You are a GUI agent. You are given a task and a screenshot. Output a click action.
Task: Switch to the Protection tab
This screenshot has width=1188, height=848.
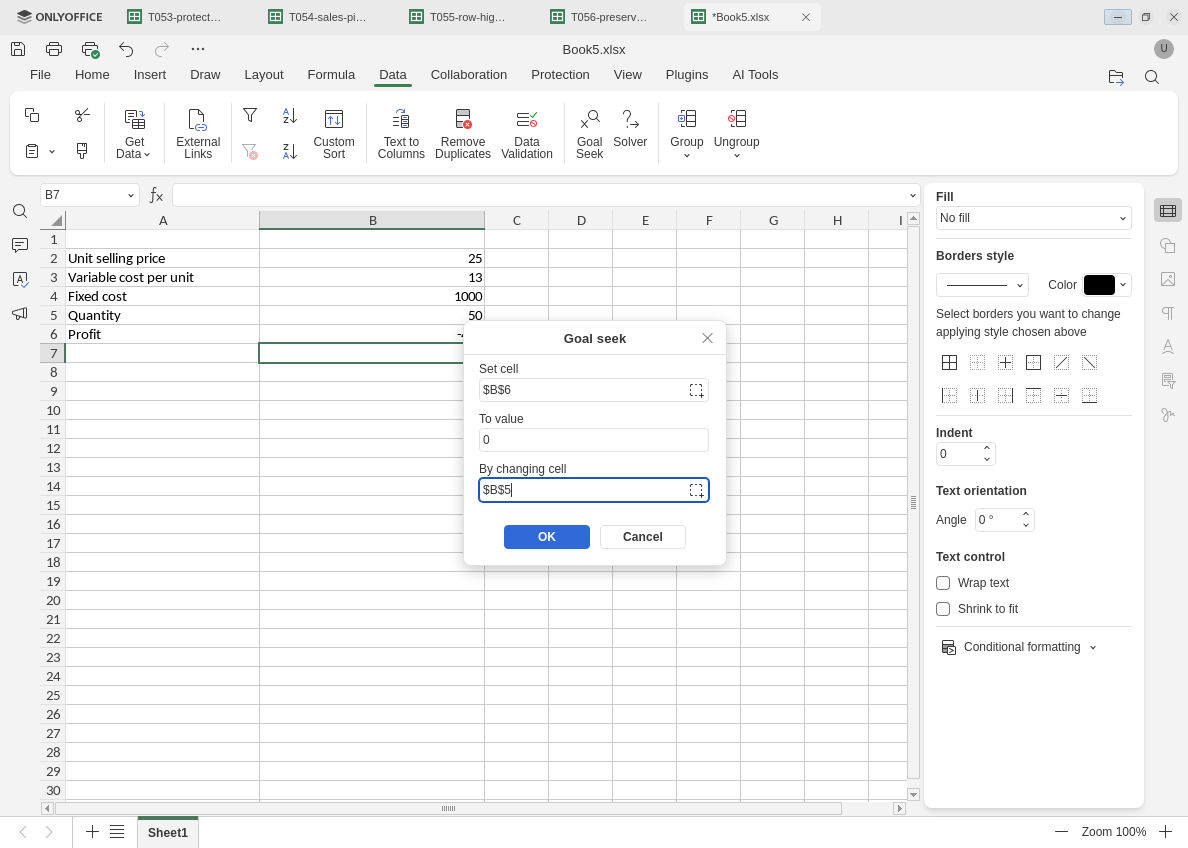click(x=560, y=75)
